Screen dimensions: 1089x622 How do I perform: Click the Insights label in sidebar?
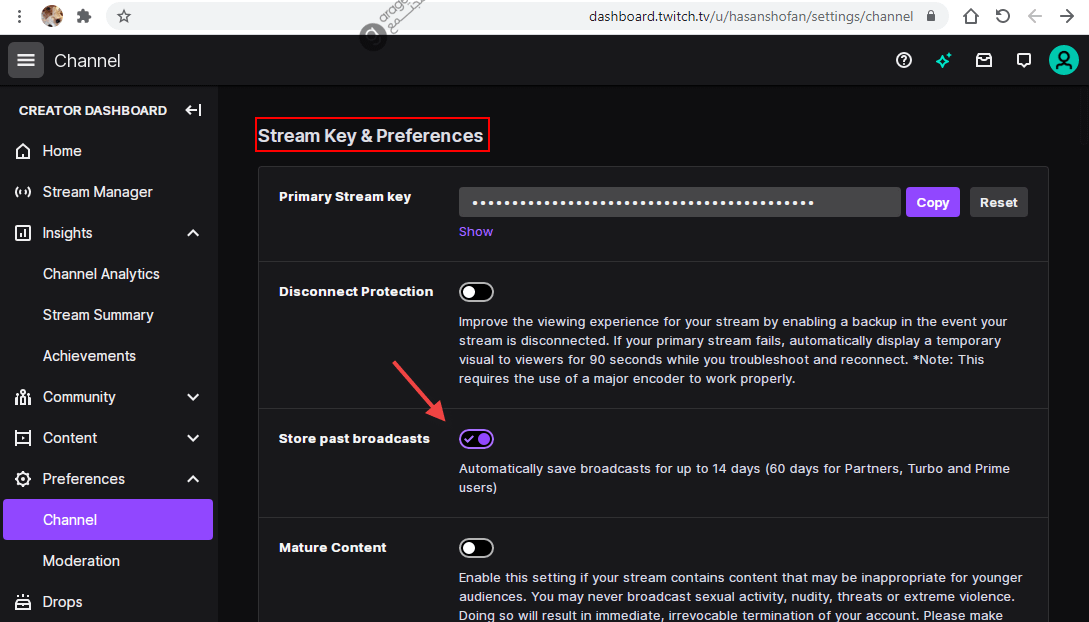pyautogui.click(x=67, y=233)
